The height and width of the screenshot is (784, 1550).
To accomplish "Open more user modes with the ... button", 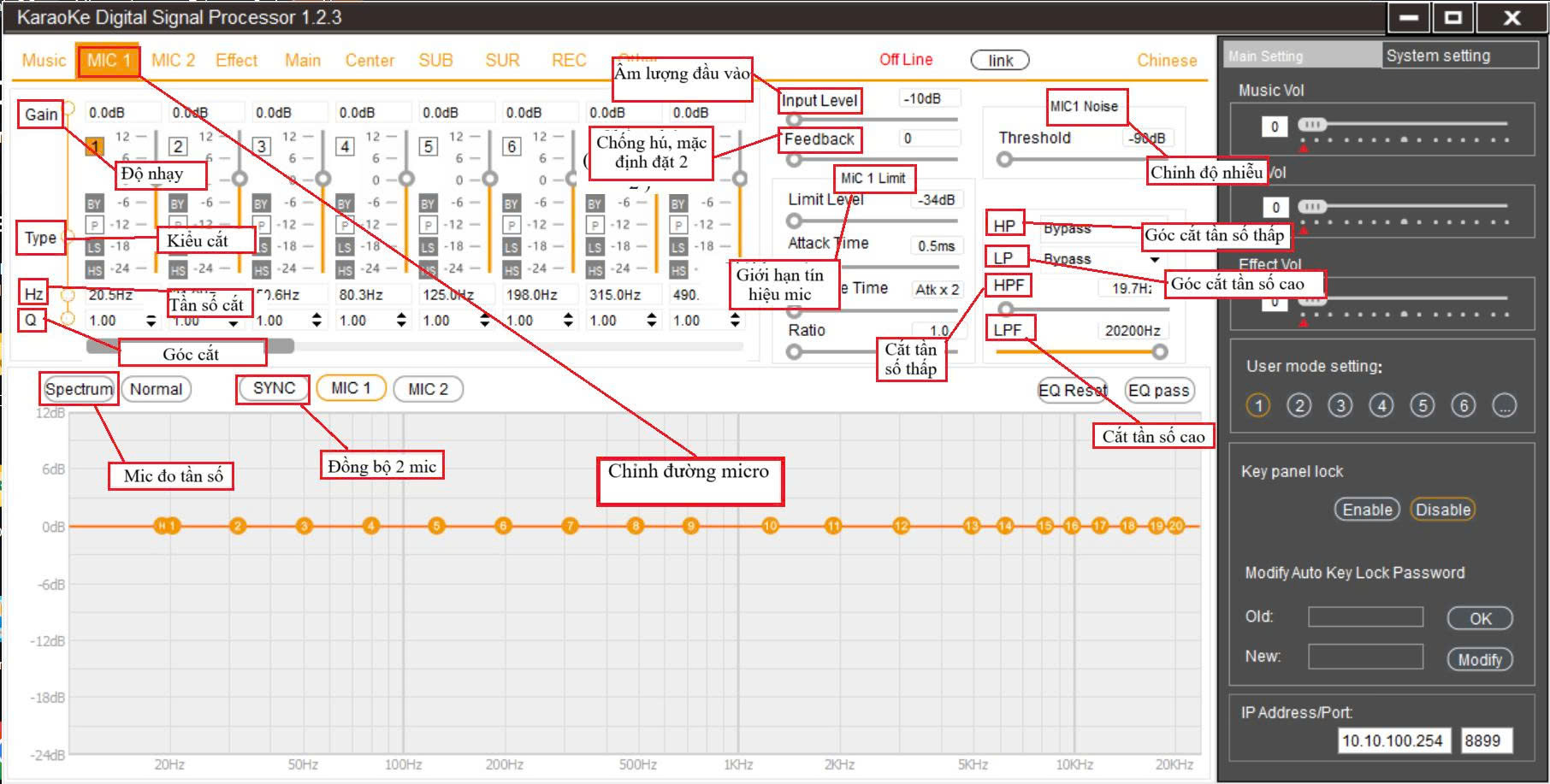I will 1505,405.
